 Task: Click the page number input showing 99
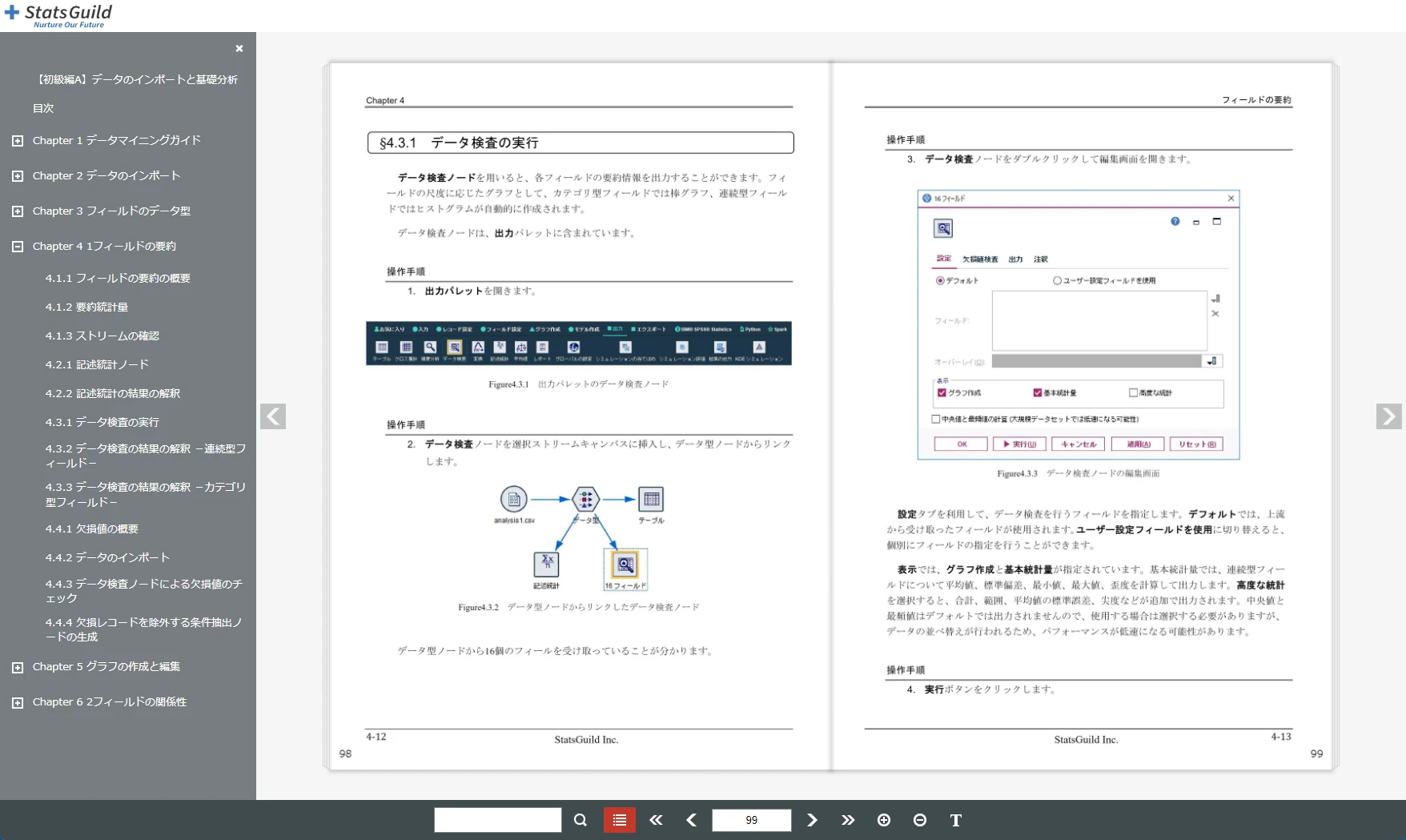[751, 820]
